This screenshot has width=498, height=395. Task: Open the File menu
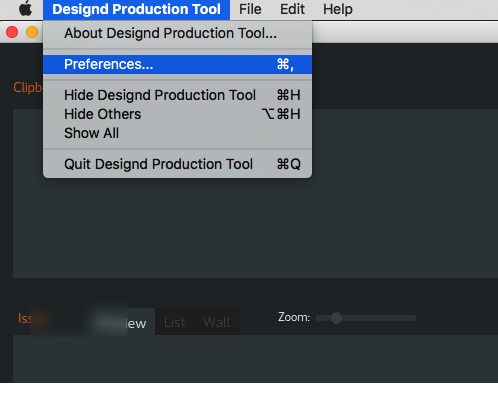[x=250, y=9]
